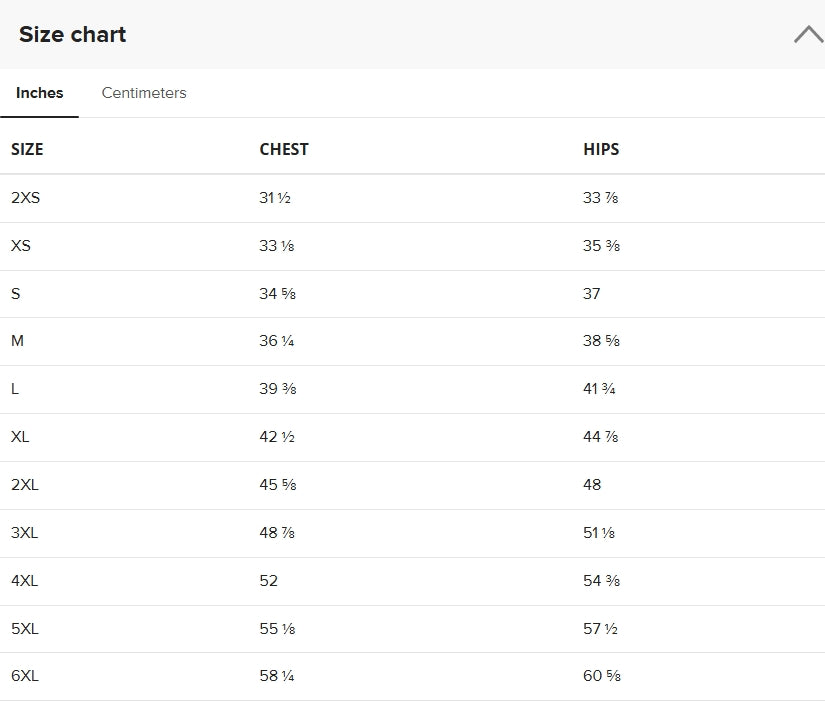Viewport: 825px width, 707px height.
Task: Click chest value 34 ⅝ for size S
Action: point(277,294)
